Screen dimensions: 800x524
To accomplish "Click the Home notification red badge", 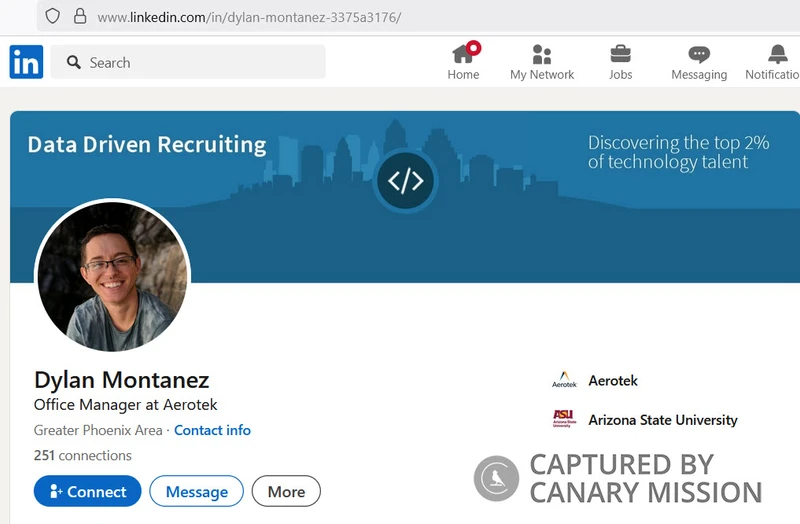I will click(x=473, y=48).
